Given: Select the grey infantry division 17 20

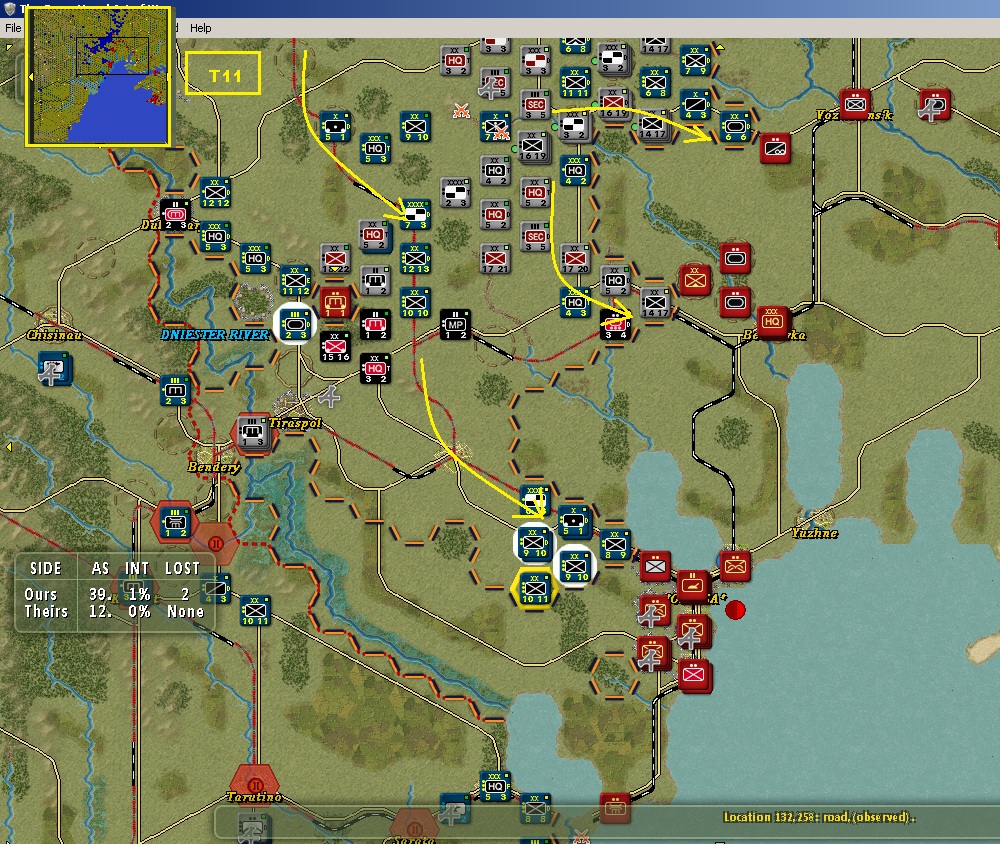Looking at the screenshot, I should (x=575, y=258).
